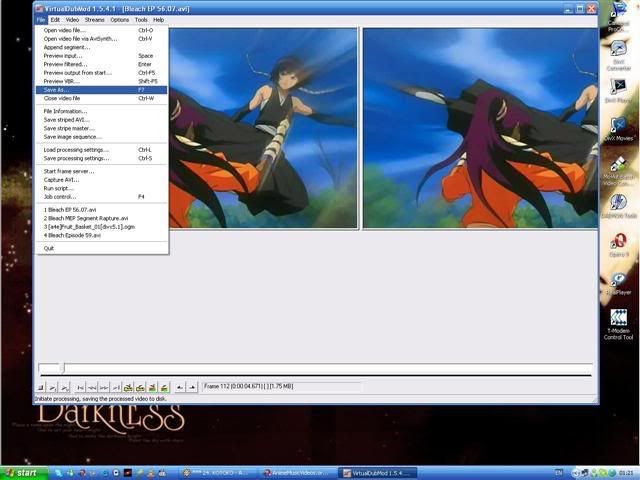This screenshot has height=480, width=640.
Task: Open the Video menu
Action: 72,20
